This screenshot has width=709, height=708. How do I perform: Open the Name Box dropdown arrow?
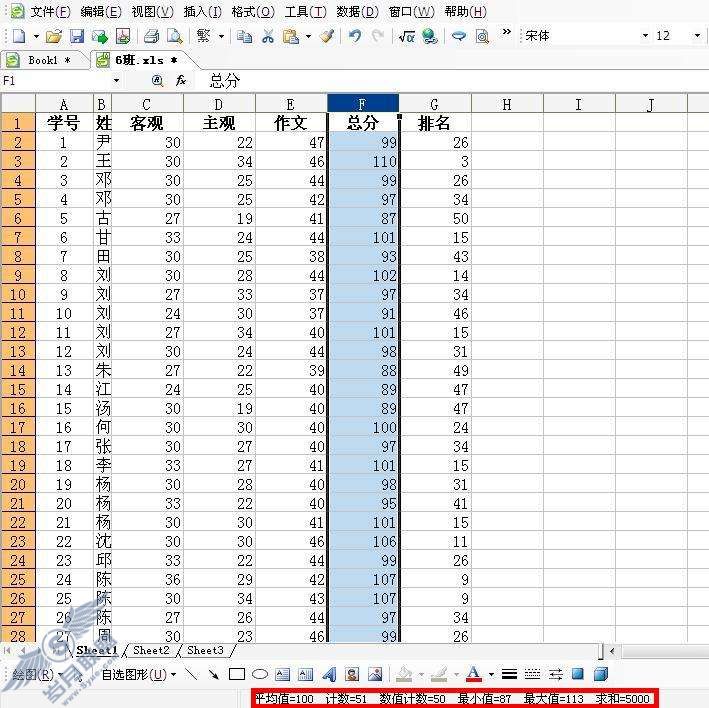[117, 81]
